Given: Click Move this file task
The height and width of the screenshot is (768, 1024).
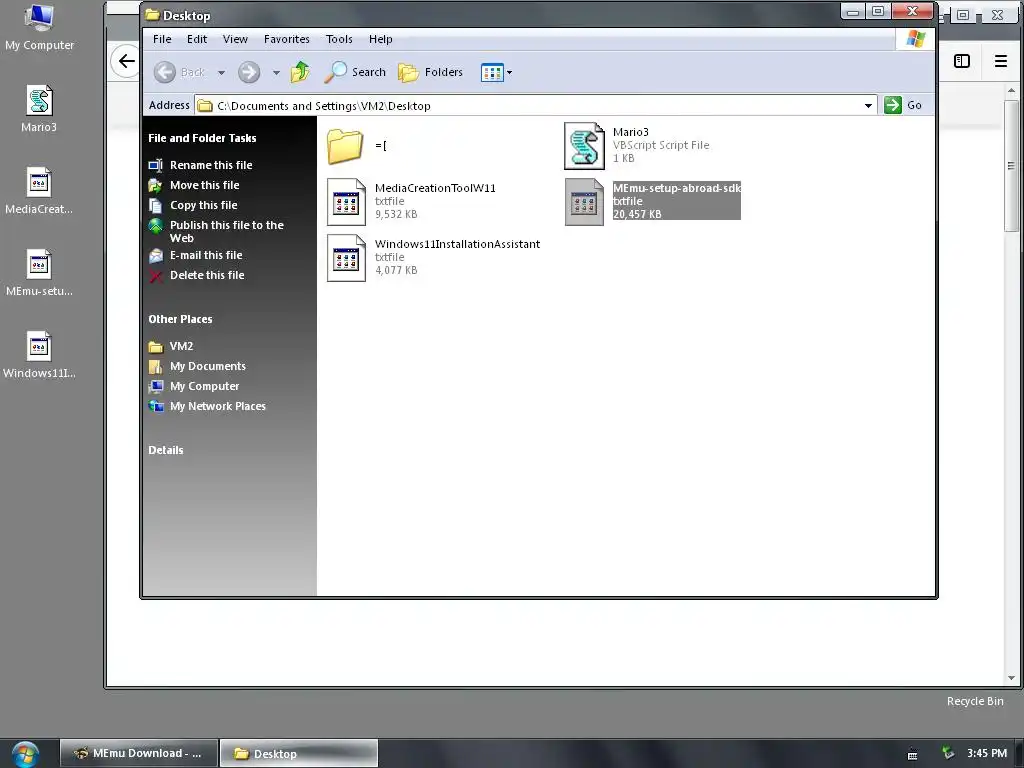Looking at the screenshot, I should tap(204, 185).
